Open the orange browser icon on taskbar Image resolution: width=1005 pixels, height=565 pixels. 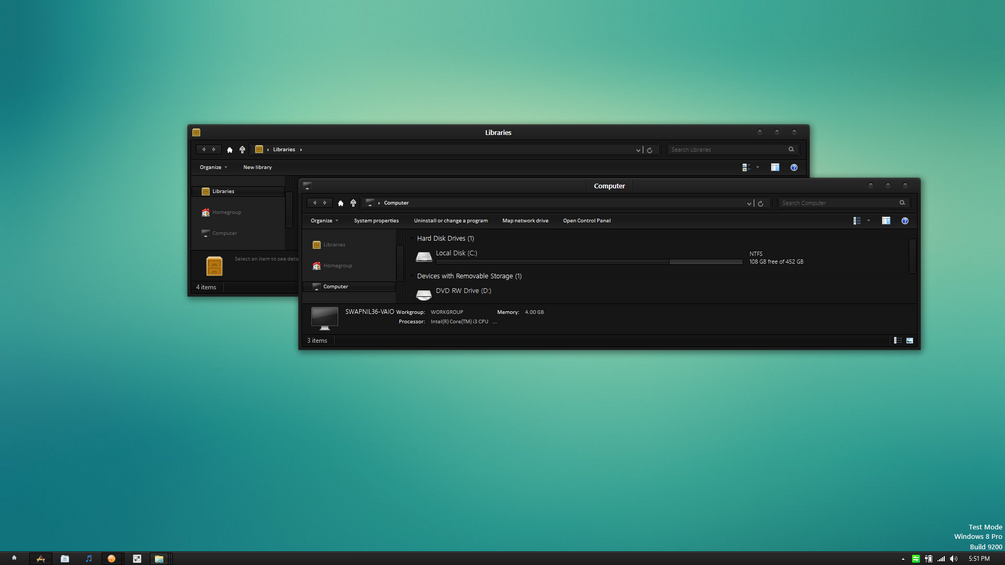[x=112, y=559]
